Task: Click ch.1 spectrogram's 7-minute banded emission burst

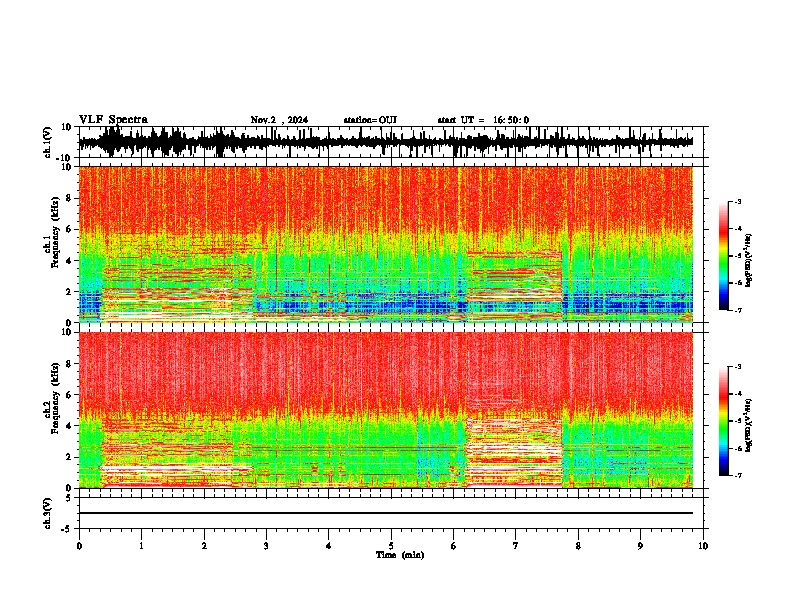Action: (x=514, y=286)
